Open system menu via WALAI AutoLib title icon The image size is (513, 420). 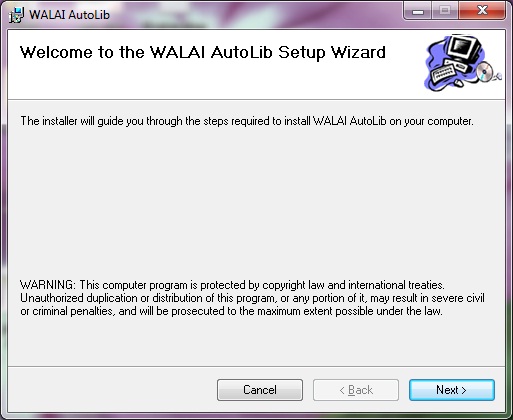(16, 15)
